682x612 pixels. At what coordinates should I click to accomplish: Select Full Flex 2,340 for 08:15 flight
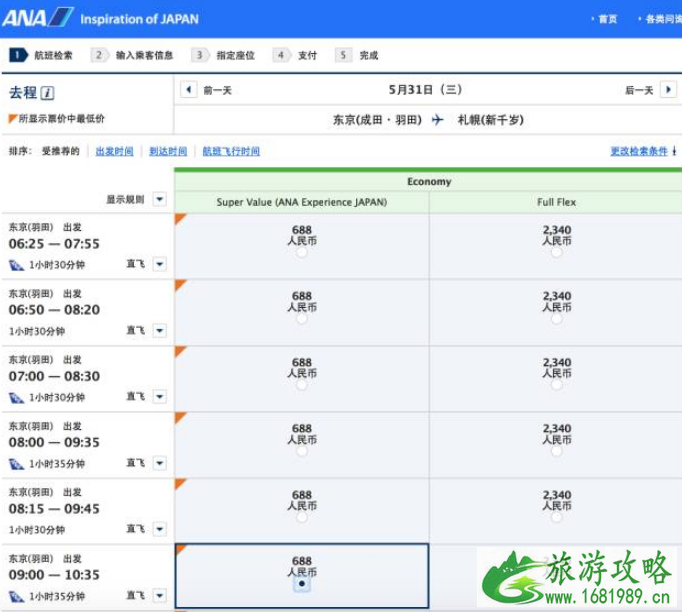click(x=557, y=518)
